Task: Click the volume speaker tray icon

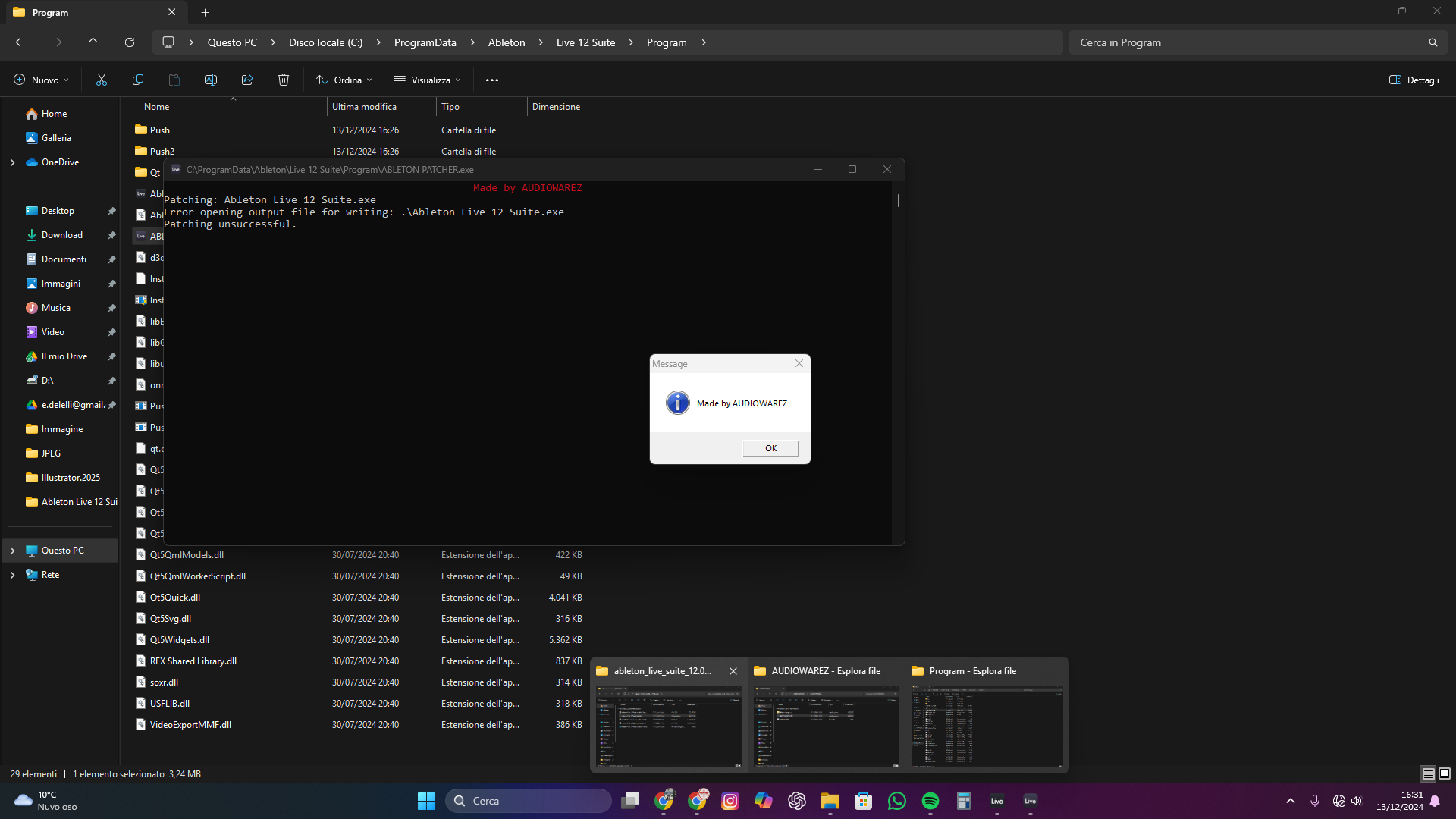Action: pyautogui.click(x=1357, y=801)
